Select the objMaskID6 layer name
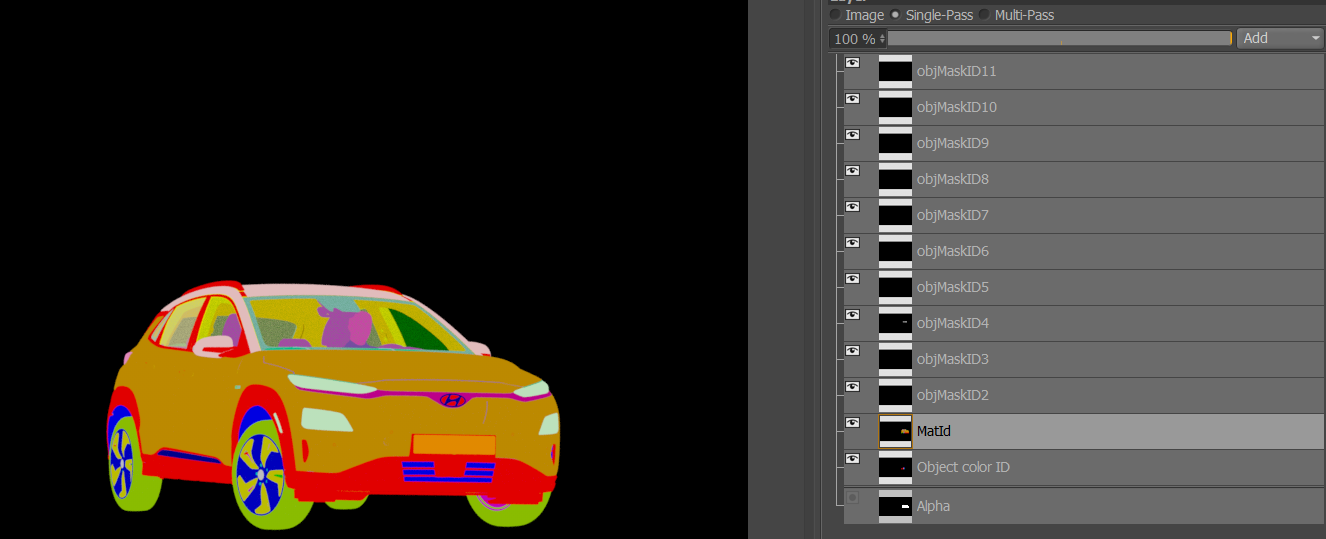Screen dimensions: 1326x539 pyautogui.click(x=953, y=252)
